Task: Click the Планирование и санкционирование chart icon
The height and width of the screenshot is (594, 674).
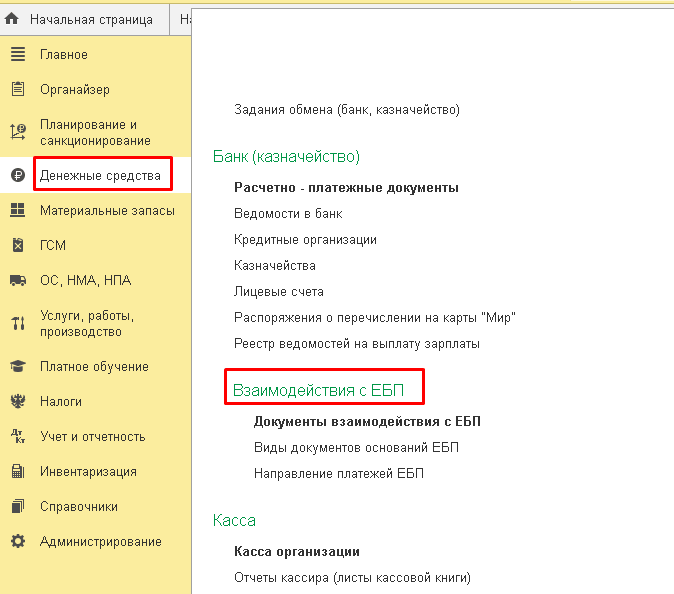Action: pos(18,132)
